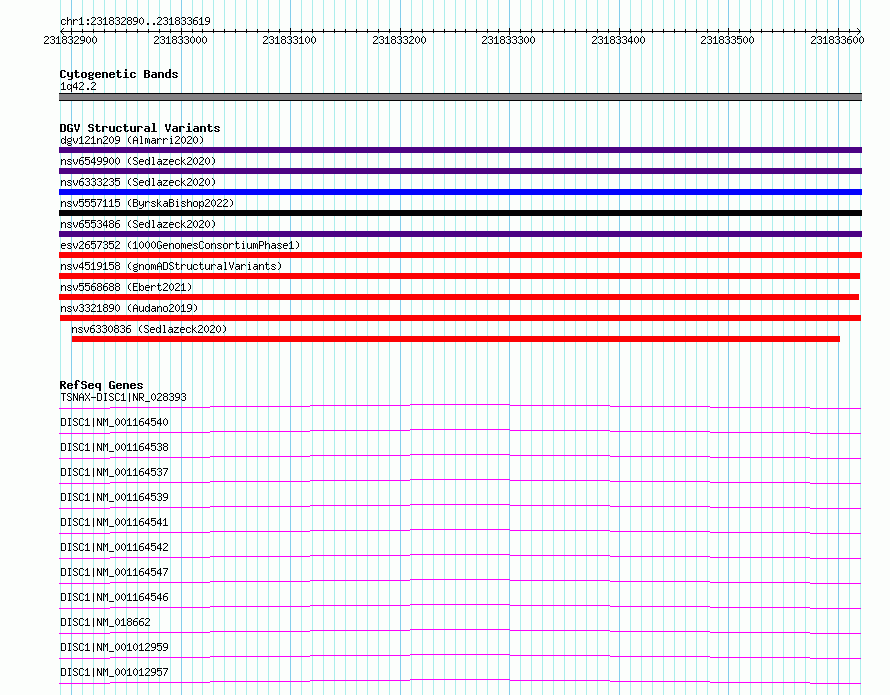The width and height of the screenshot is (890, 695).
Task: Click the magenta intron line under TSNAX-DISC1|NR_028393
Action: [x=460, y=405]
